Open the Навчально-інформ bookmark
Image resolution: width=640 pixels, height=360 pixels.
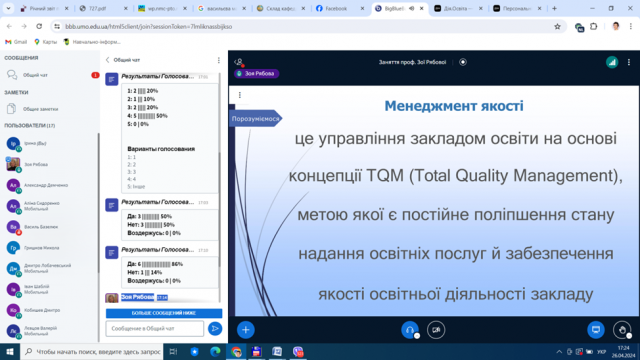[92, 42]
